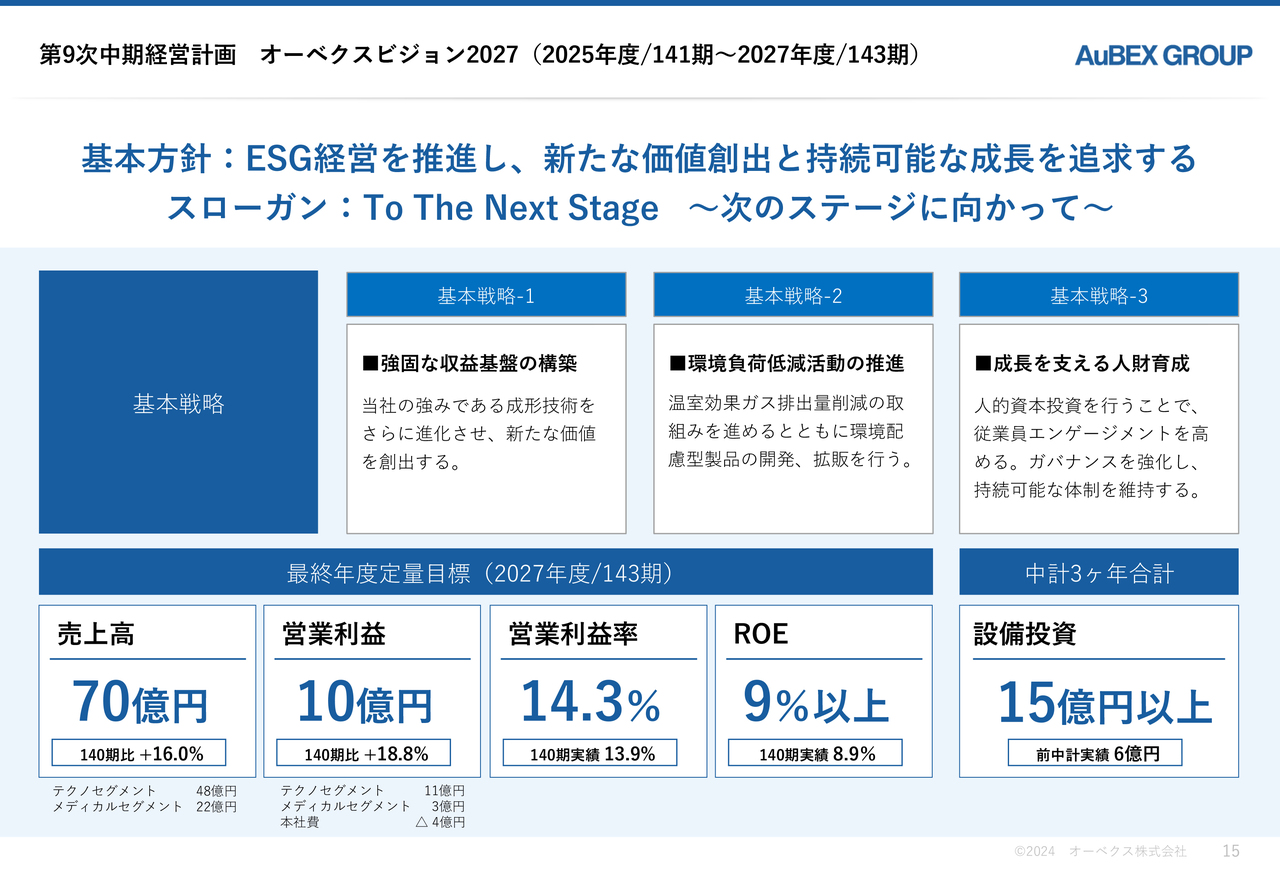1280x886 pixels.
Task: Click the paragraph starting 人的資本投資を行うことで
Action: click(1092, 448)
